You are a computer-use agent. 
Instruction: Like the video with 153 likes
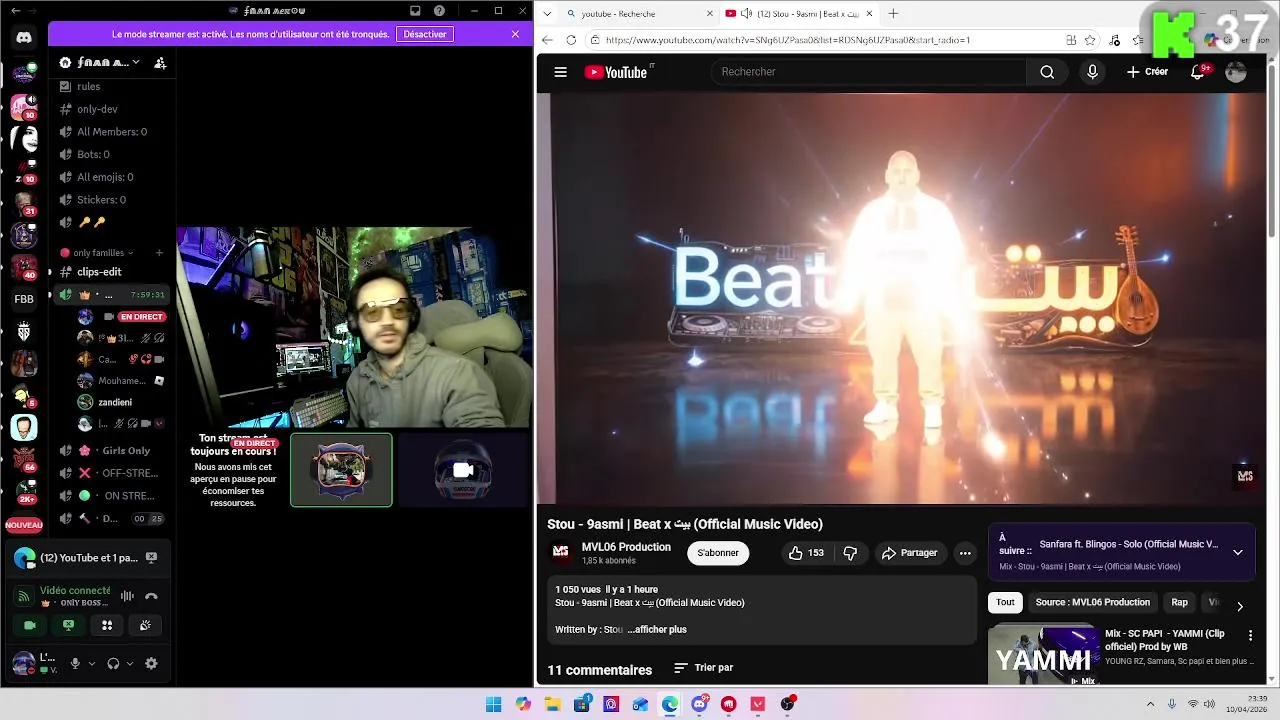click(805, 553)
